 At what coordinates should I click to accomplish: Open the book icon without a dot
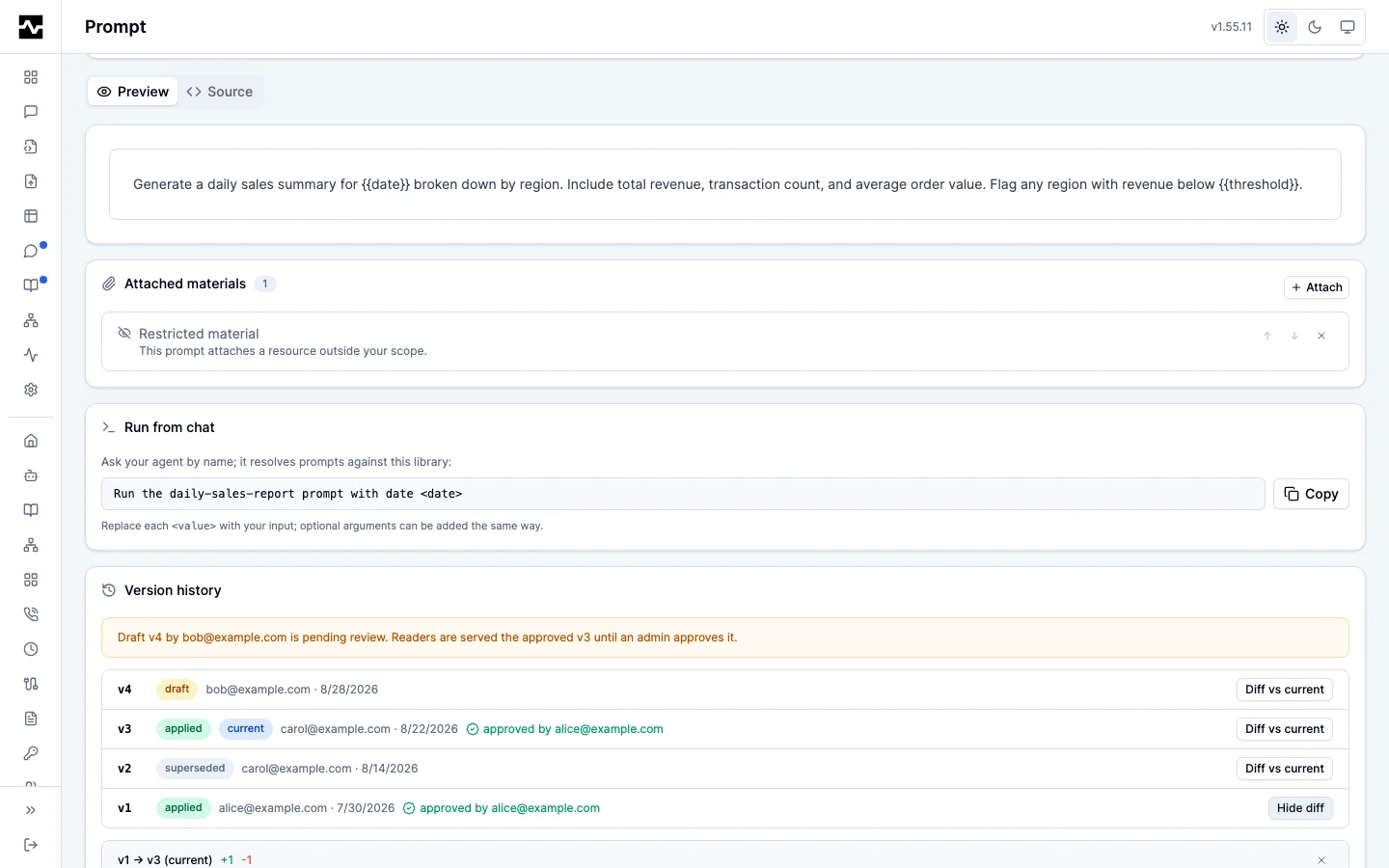point(31,510)
